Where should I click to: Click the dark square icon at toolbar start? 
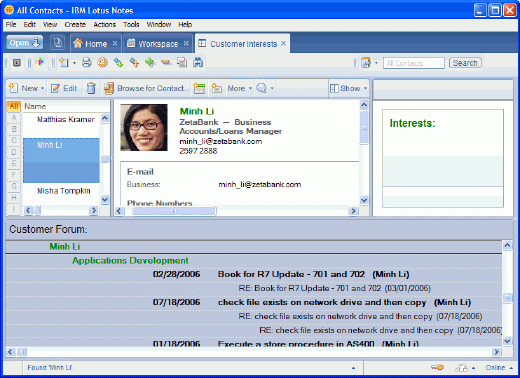[x=17, y=62]
